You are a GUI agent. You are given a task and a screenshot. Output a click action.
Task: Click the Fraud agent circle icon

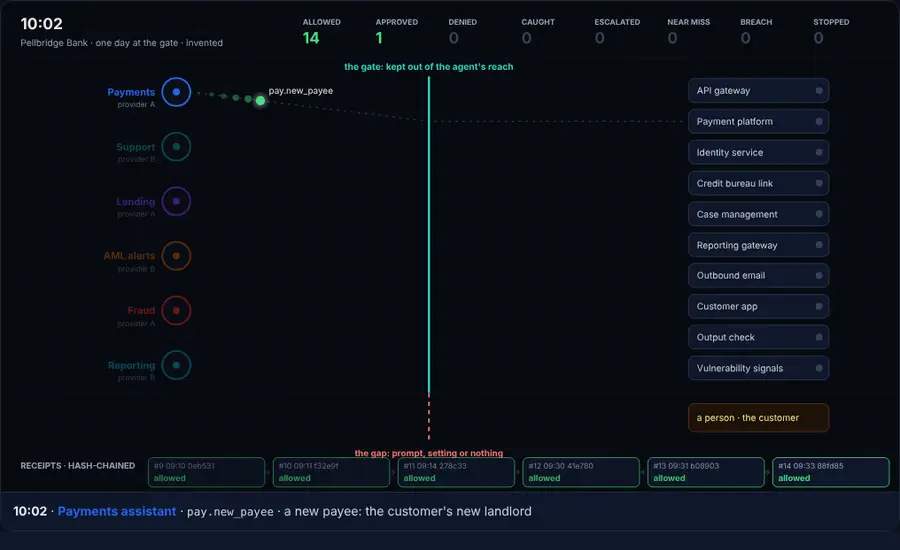[176, 311]
